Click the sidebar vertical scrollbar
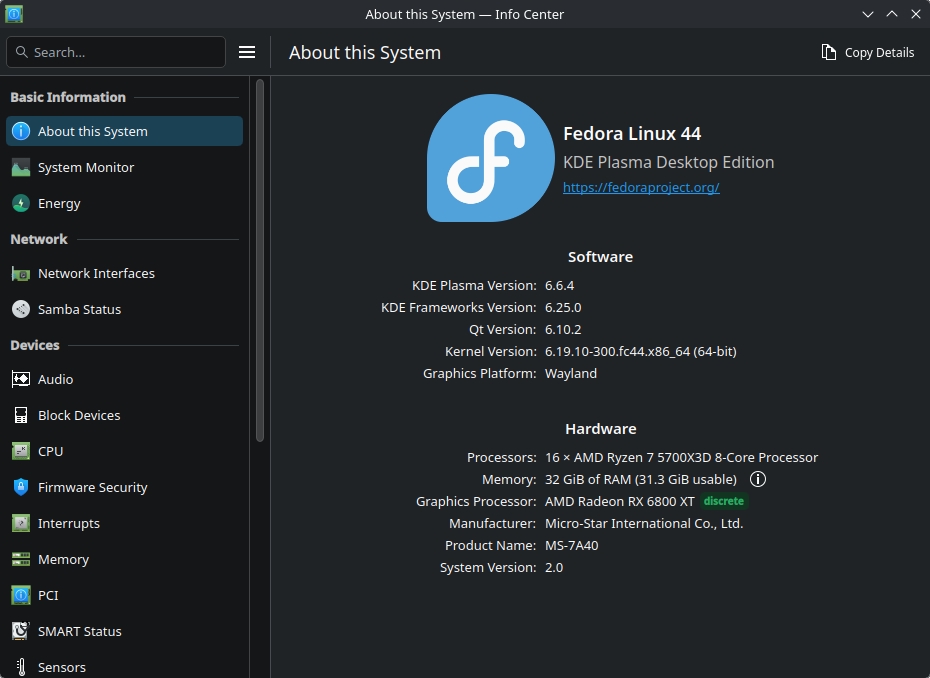Image resolution: width=930 pixels, height=678 pixels. tap(260, 261)
